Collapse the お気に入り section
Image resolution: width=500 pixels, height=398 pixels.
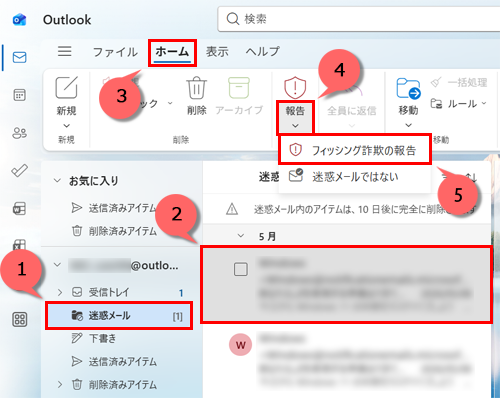pos(57,181)
